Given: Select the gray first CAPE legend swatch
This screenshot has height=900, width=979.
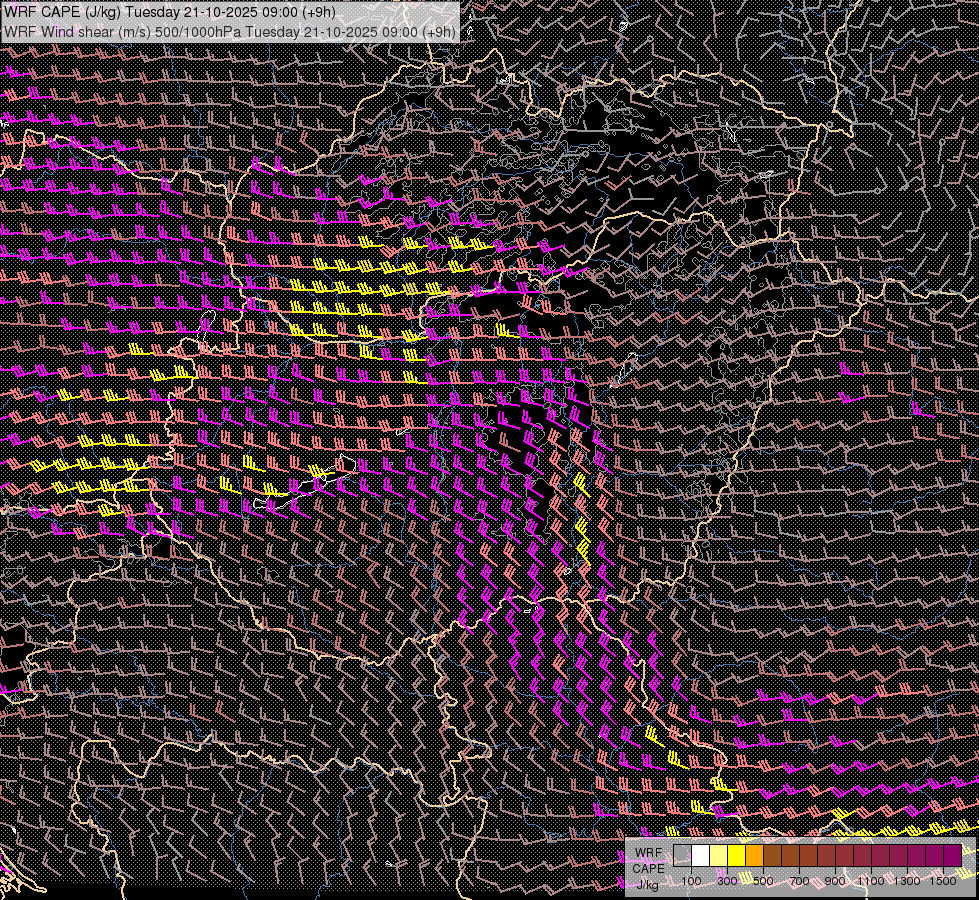Looking at the screenshot, I should coord(682,856).
